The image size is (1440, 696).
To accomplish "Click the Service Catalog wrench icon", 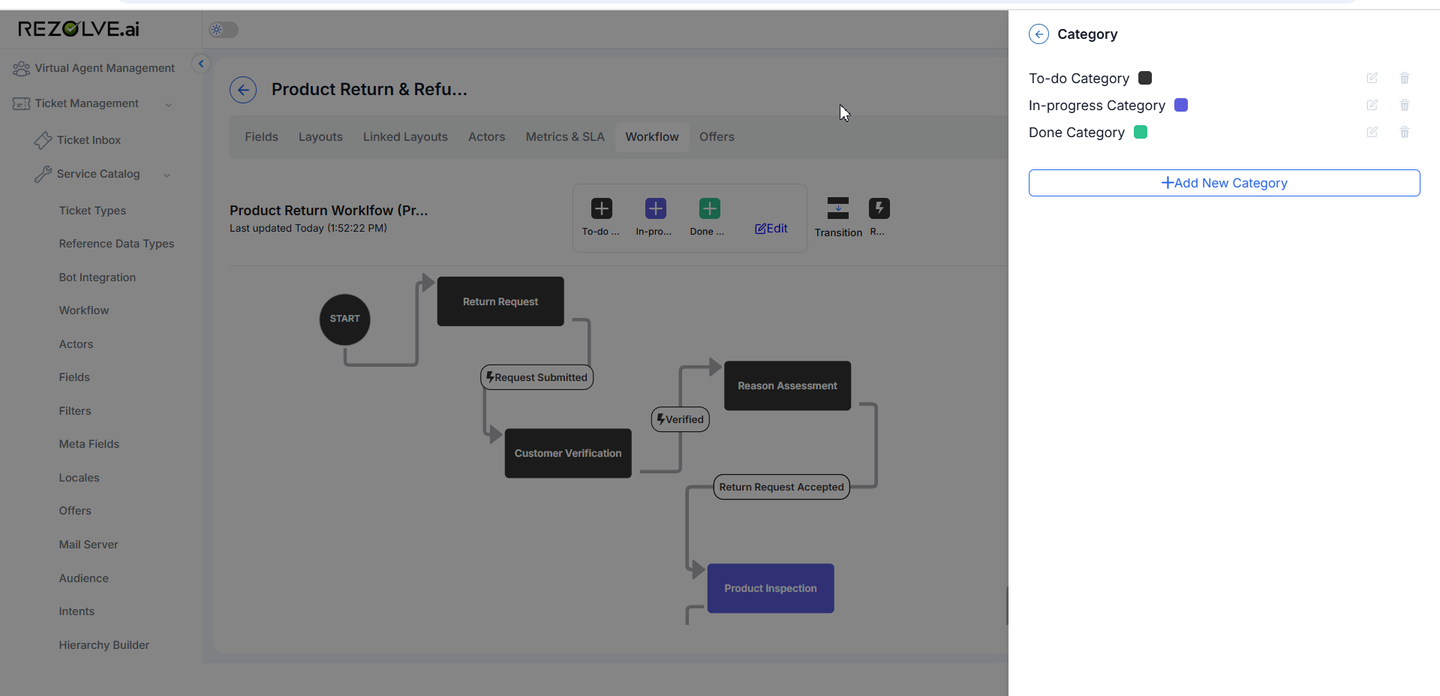I will tap(43, 174).
